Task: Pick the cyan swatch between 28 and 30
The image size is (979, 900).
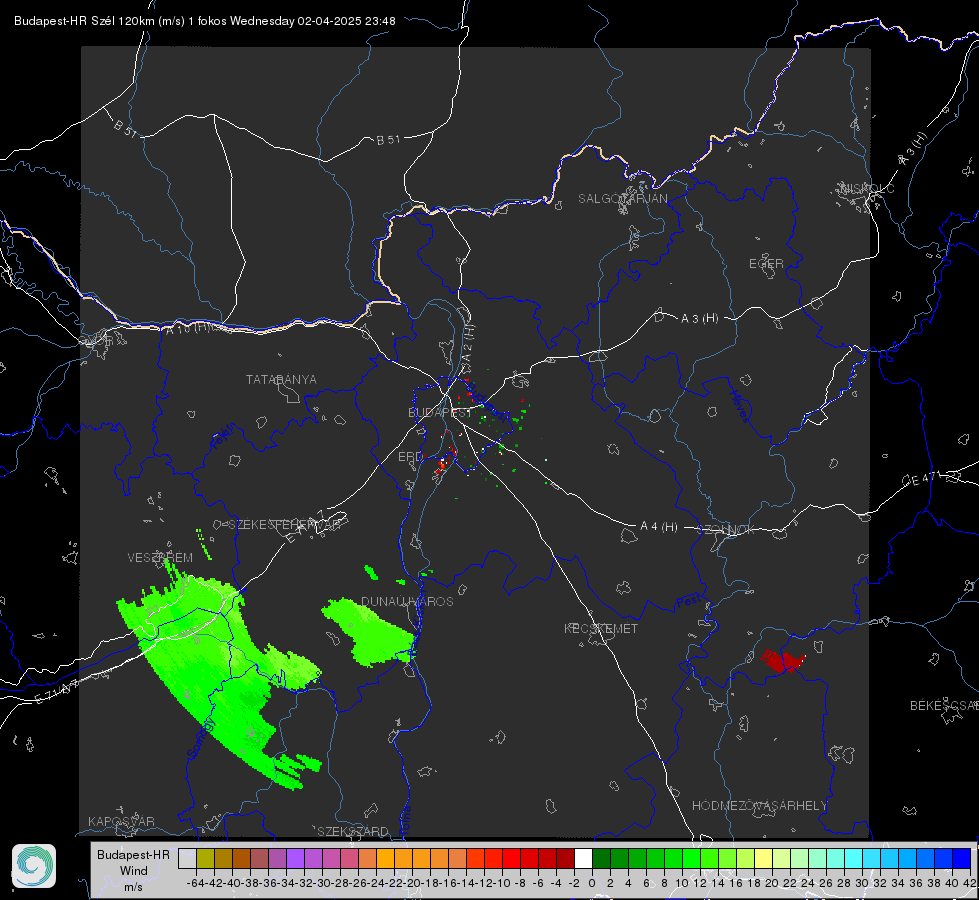Action: pyautogui.click(x=854, y=858)
